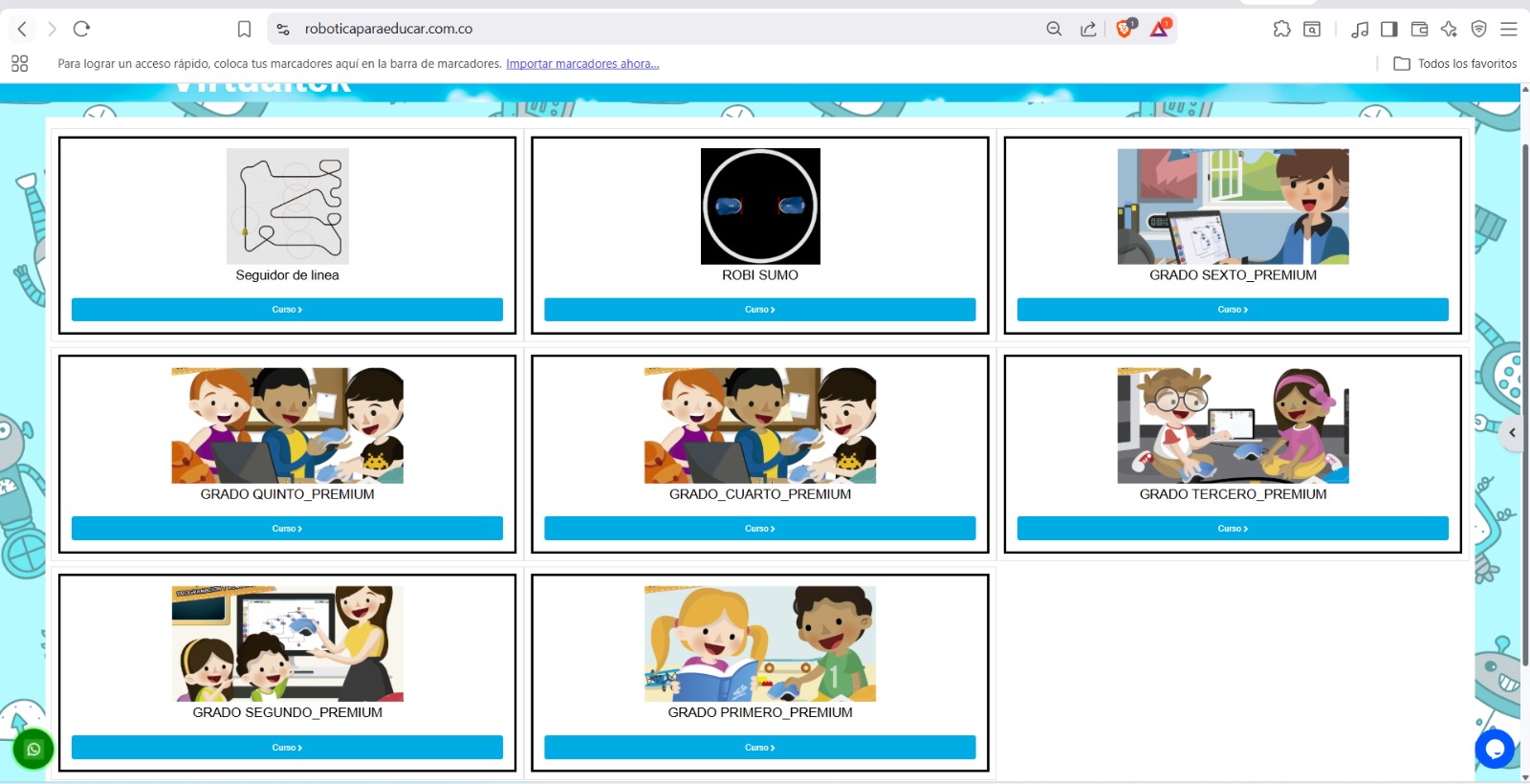Open Curso button for GRADO SEGUNDO_PREMIUM
Viewport: 1530px width, 784px height.
[x=287, y=748]
